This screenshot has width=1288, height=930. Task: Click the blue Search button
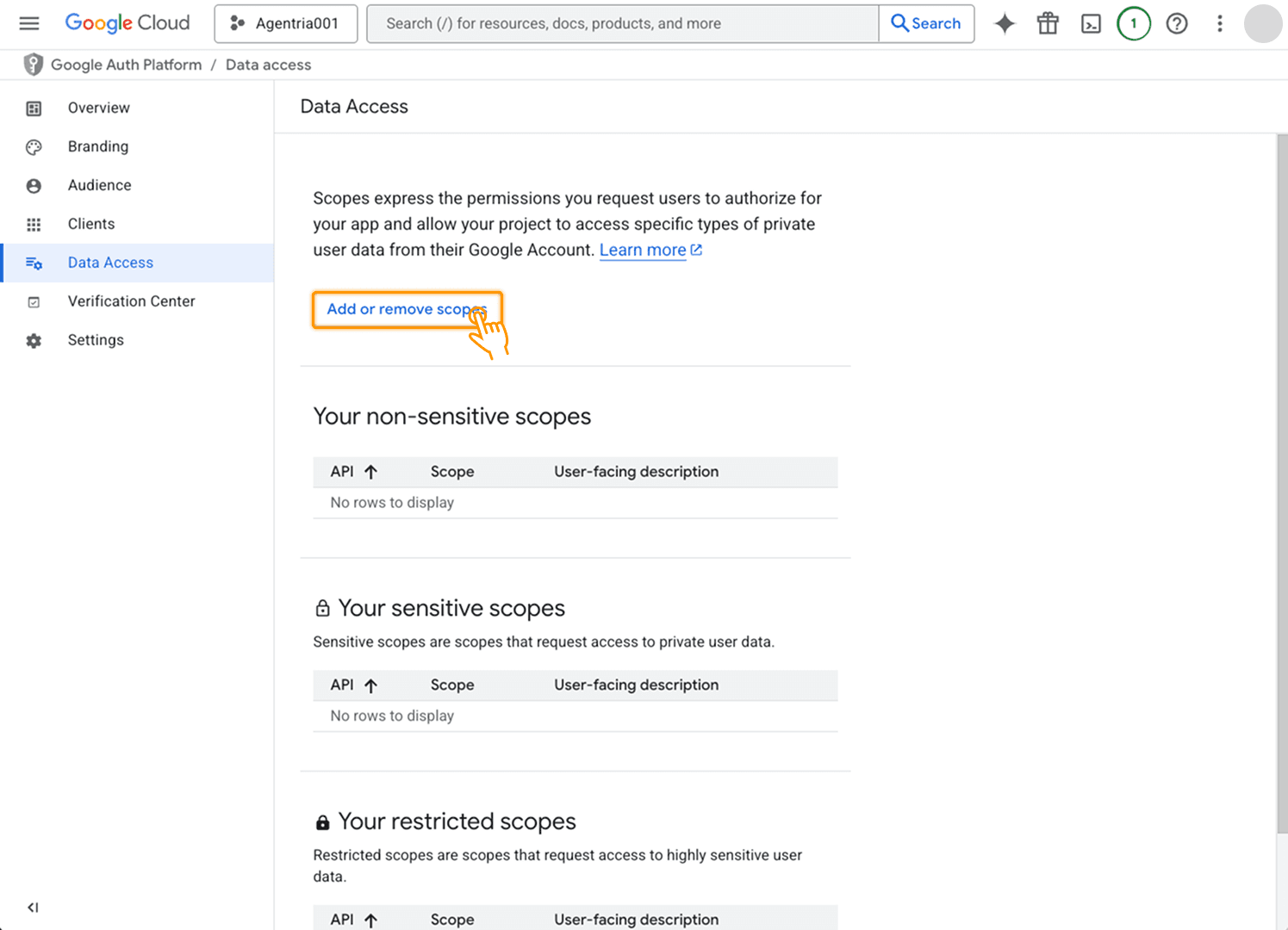coord(926,23)
